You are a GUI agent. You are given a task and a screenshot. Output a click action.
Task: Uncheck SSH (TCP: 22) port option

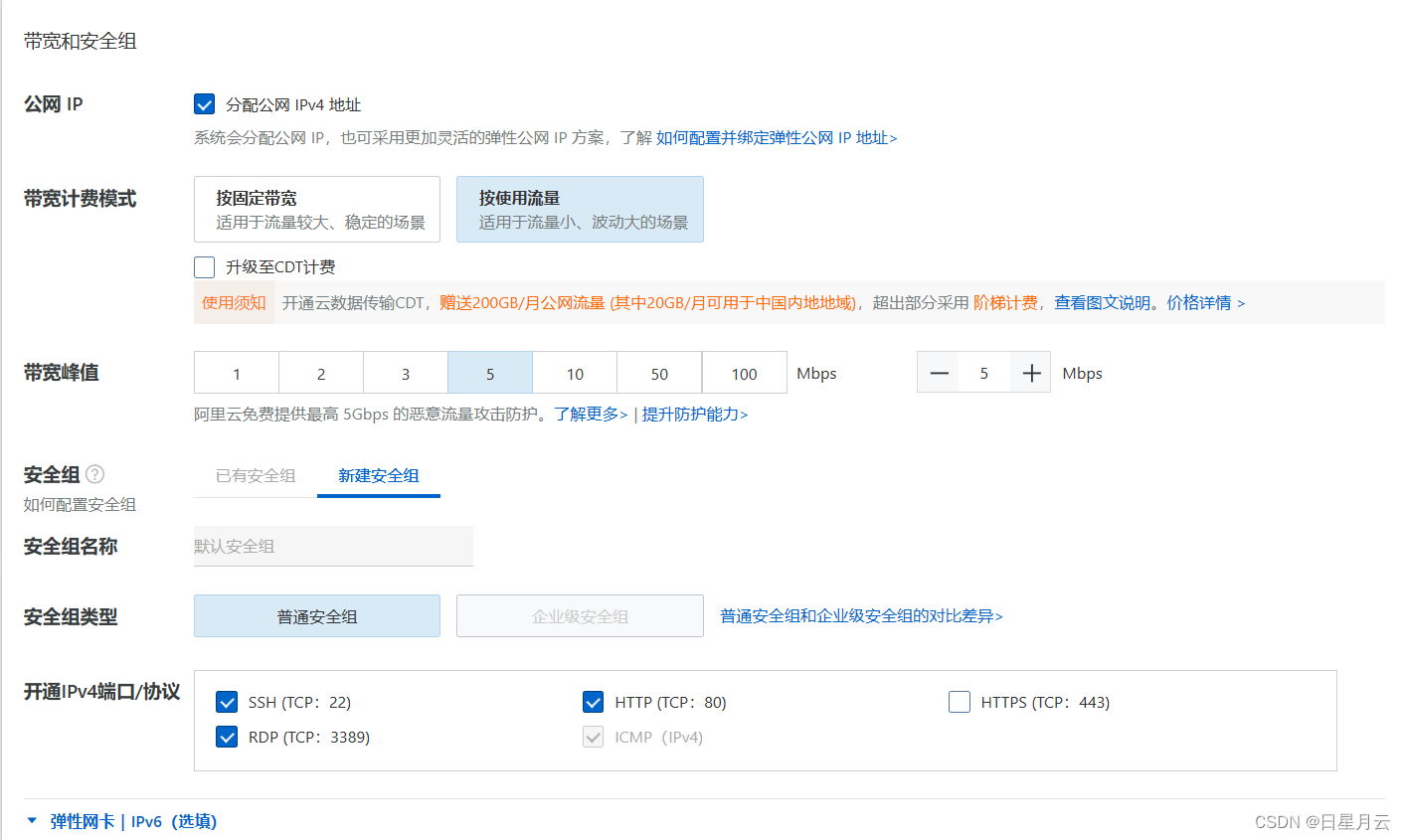(x=227, y=702)
